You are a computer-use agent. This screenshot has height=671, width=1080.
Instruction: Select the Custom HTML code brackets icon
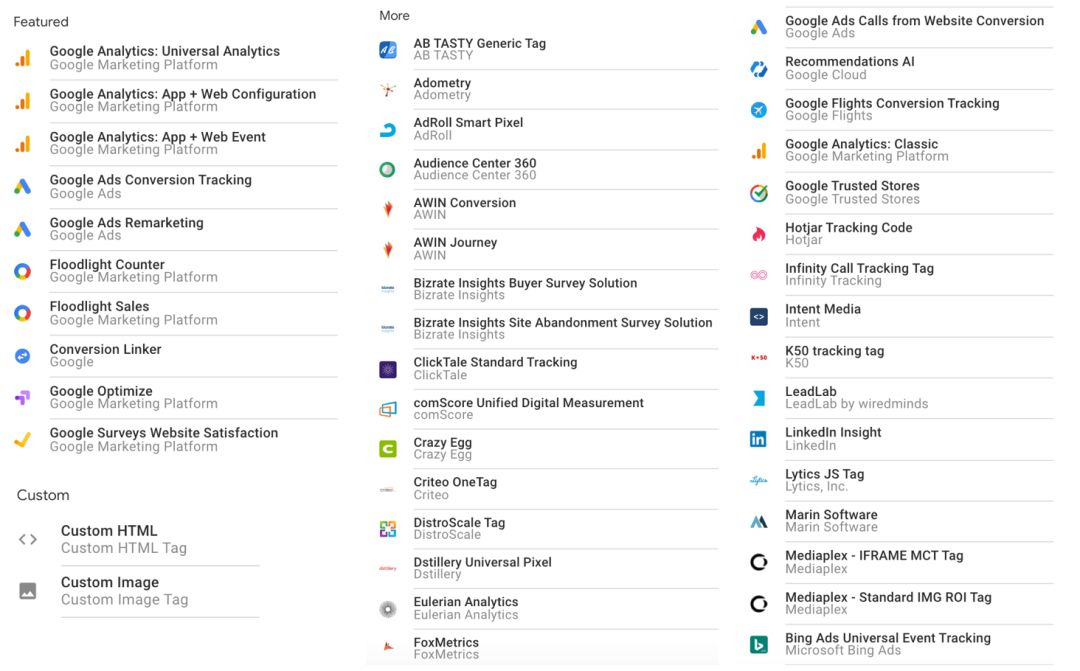[x=28, y=539]
